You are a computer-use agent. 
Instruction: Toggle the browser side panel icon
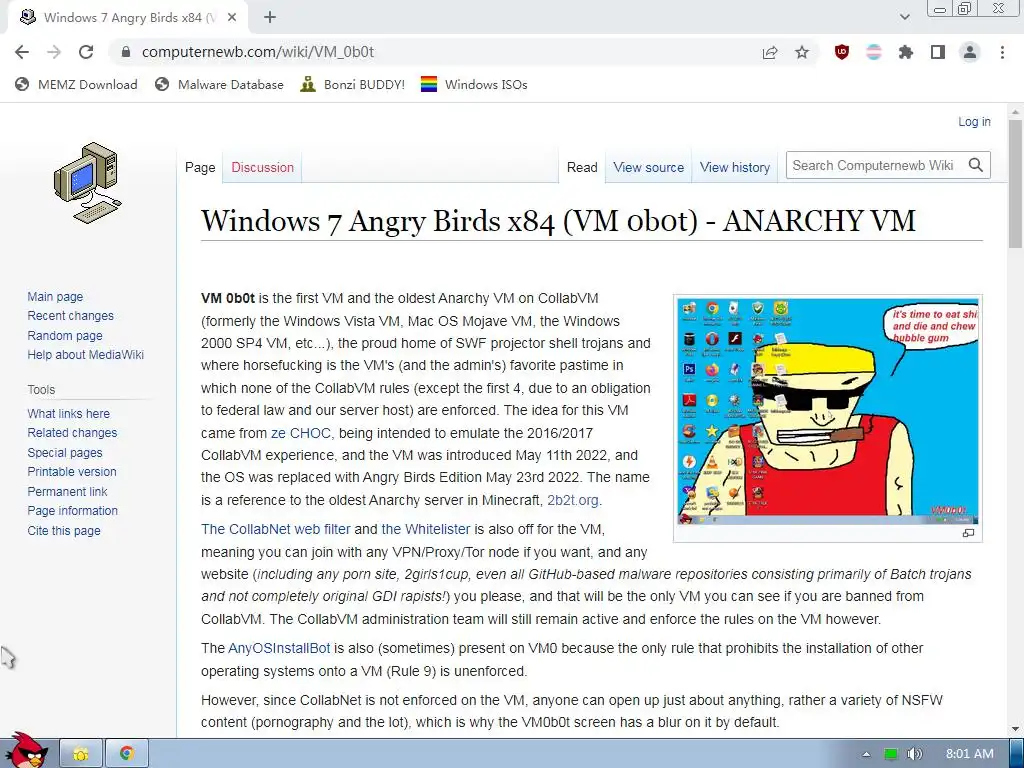(x=938, y=52)
